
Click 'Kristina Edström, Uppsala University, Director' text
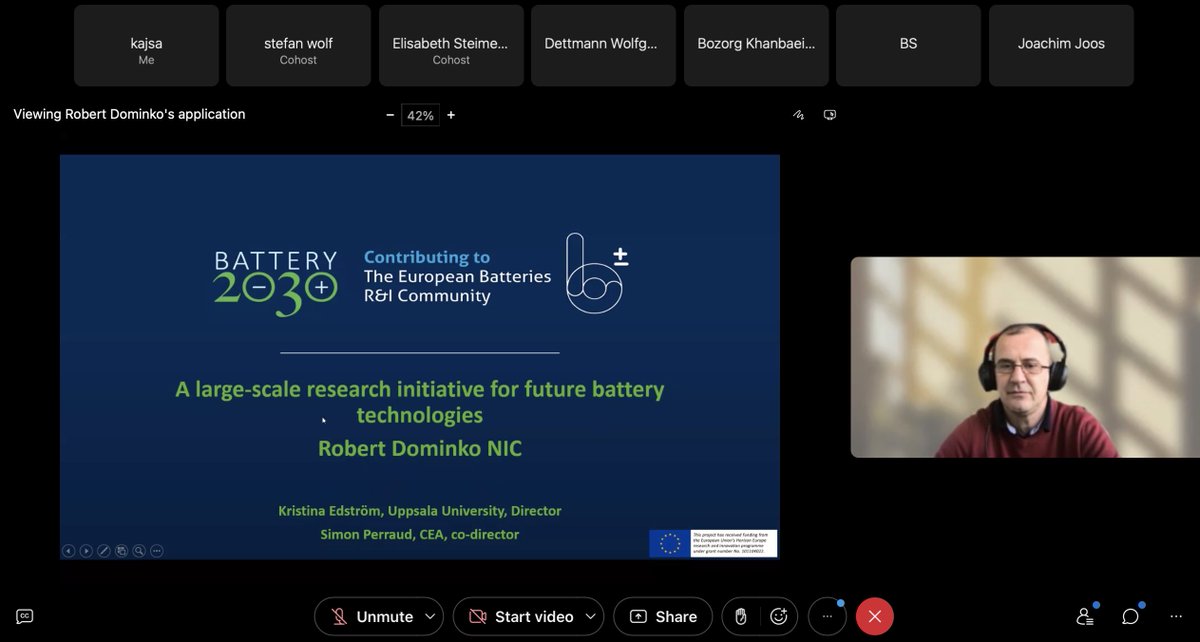click(x=420, y=511)
